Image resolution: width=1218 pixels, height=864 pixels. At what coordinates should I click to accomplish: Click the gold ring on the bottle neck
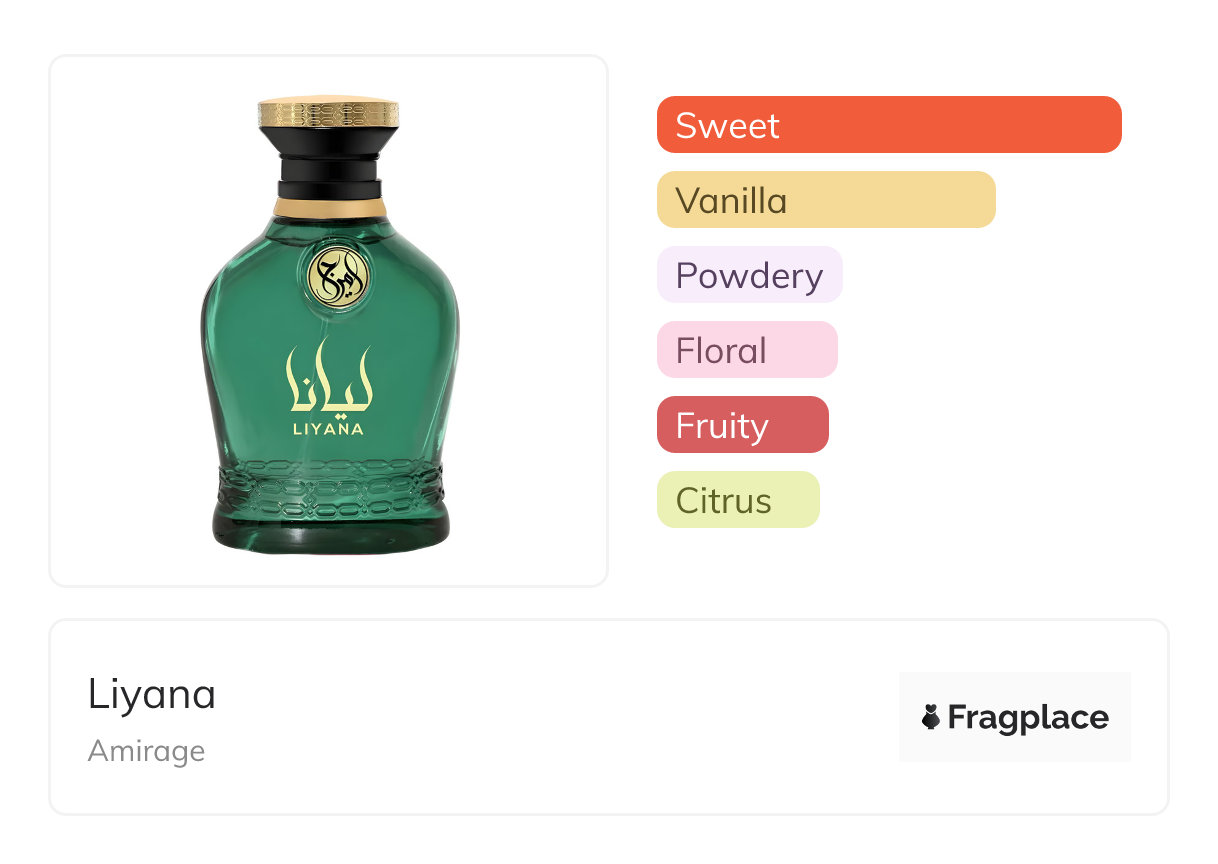[x=329, y=208]
